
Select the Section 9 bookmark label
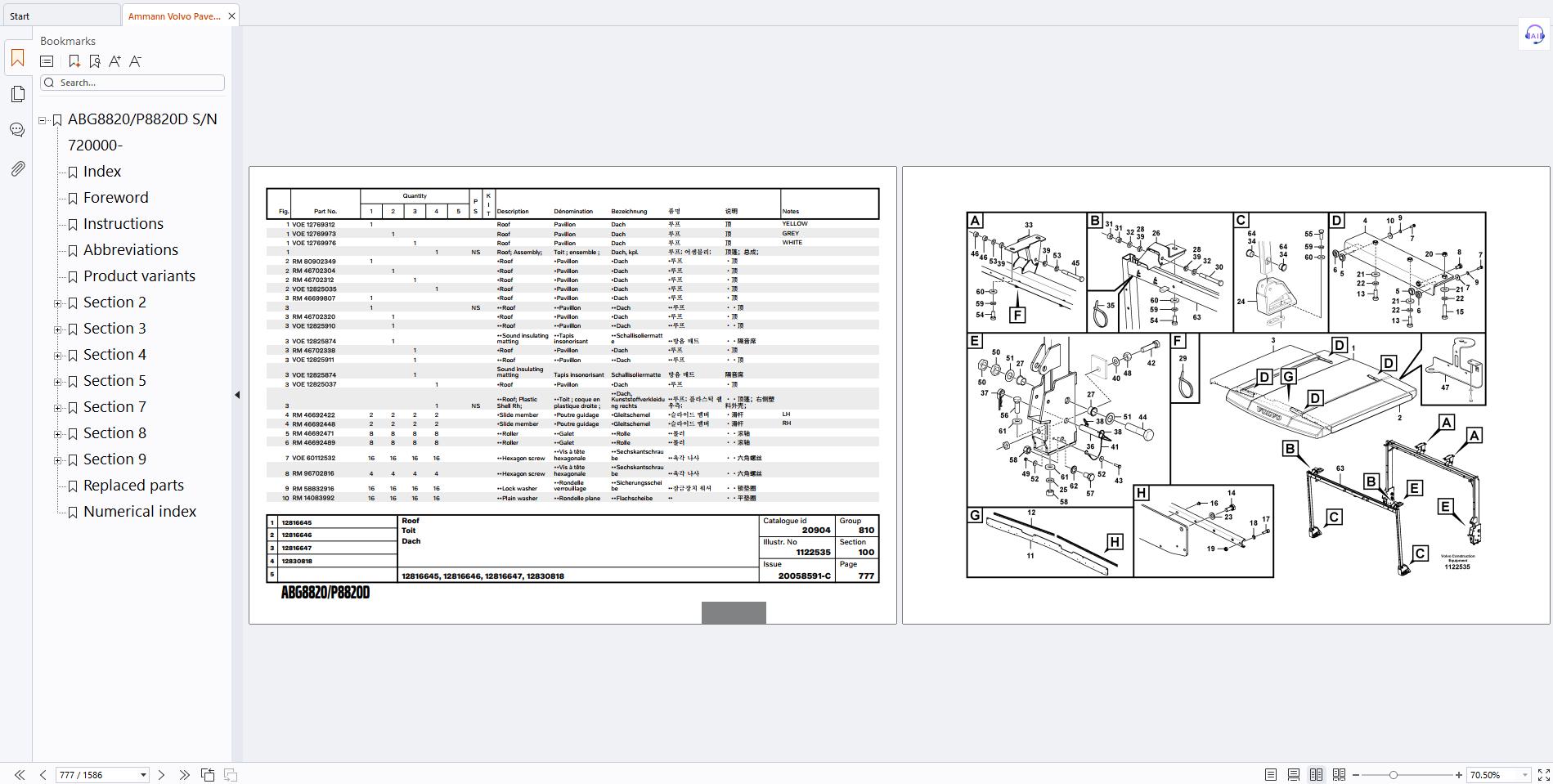click(x=114, y=459)
